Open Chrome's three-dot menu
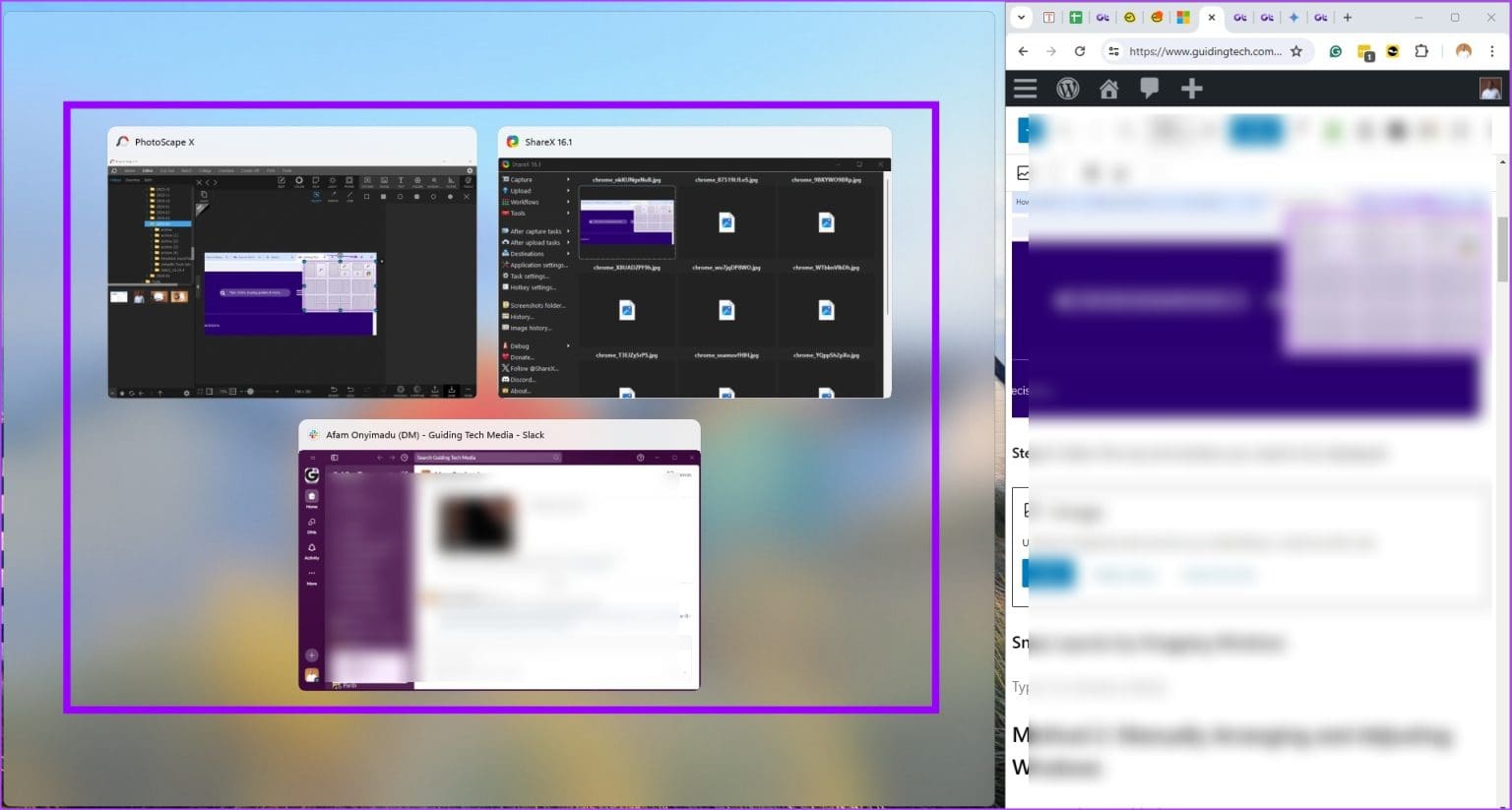 click(1492, 51)
